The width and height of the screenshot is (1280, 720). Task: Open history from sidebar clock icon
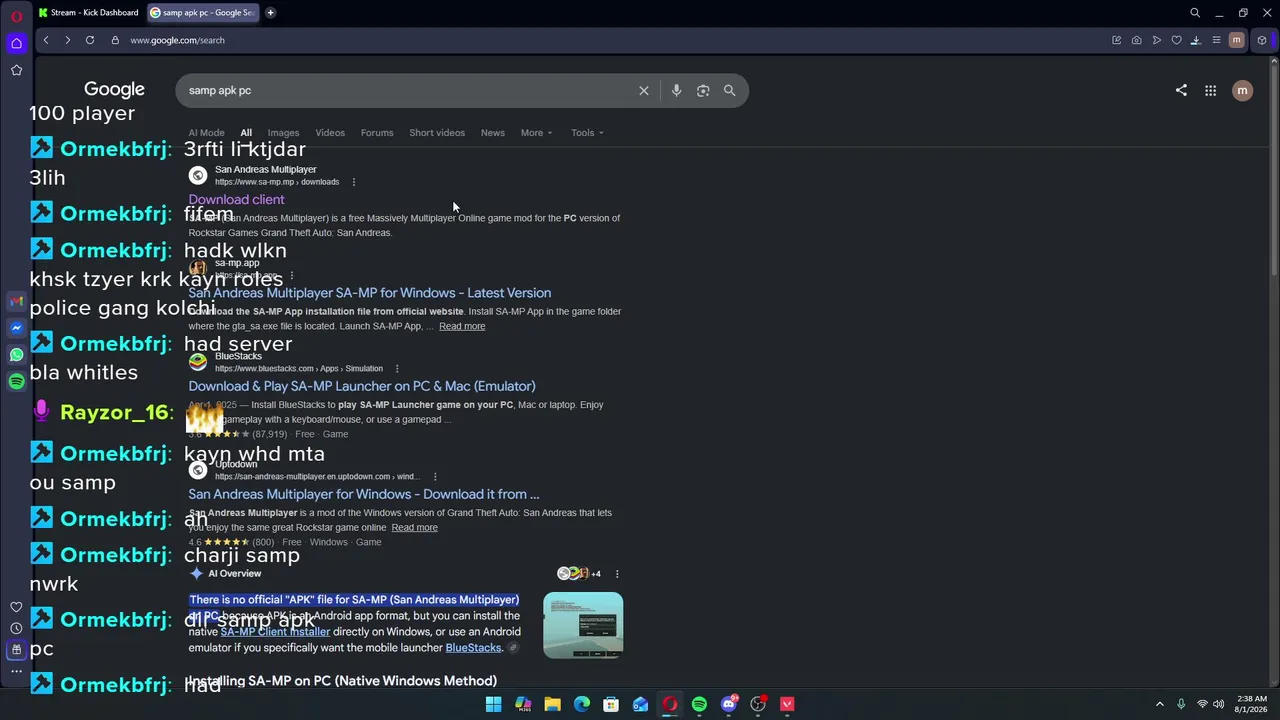coord(16,628)
